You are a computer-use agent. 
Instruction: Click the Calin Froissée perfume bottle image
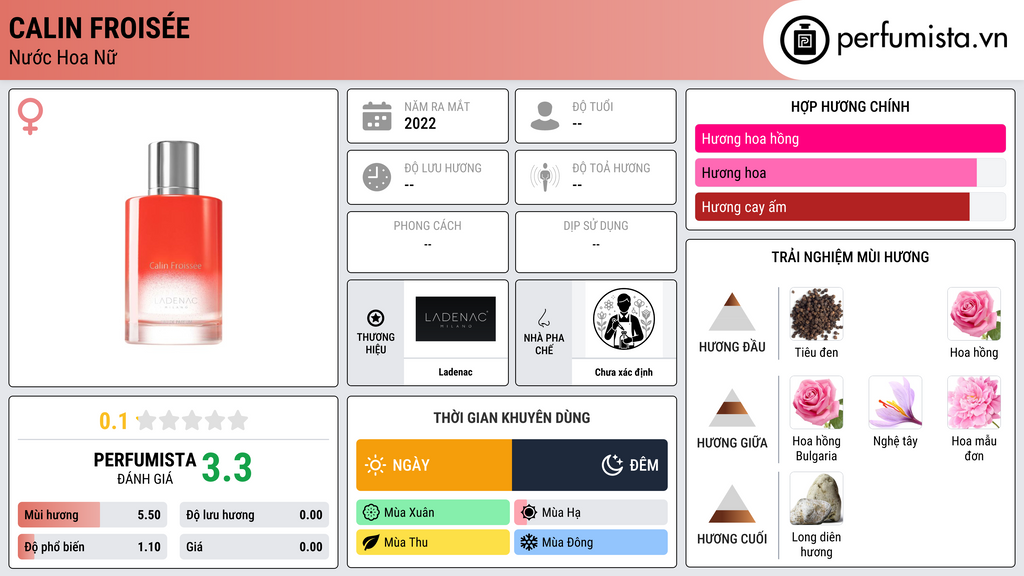pos(174,242)
